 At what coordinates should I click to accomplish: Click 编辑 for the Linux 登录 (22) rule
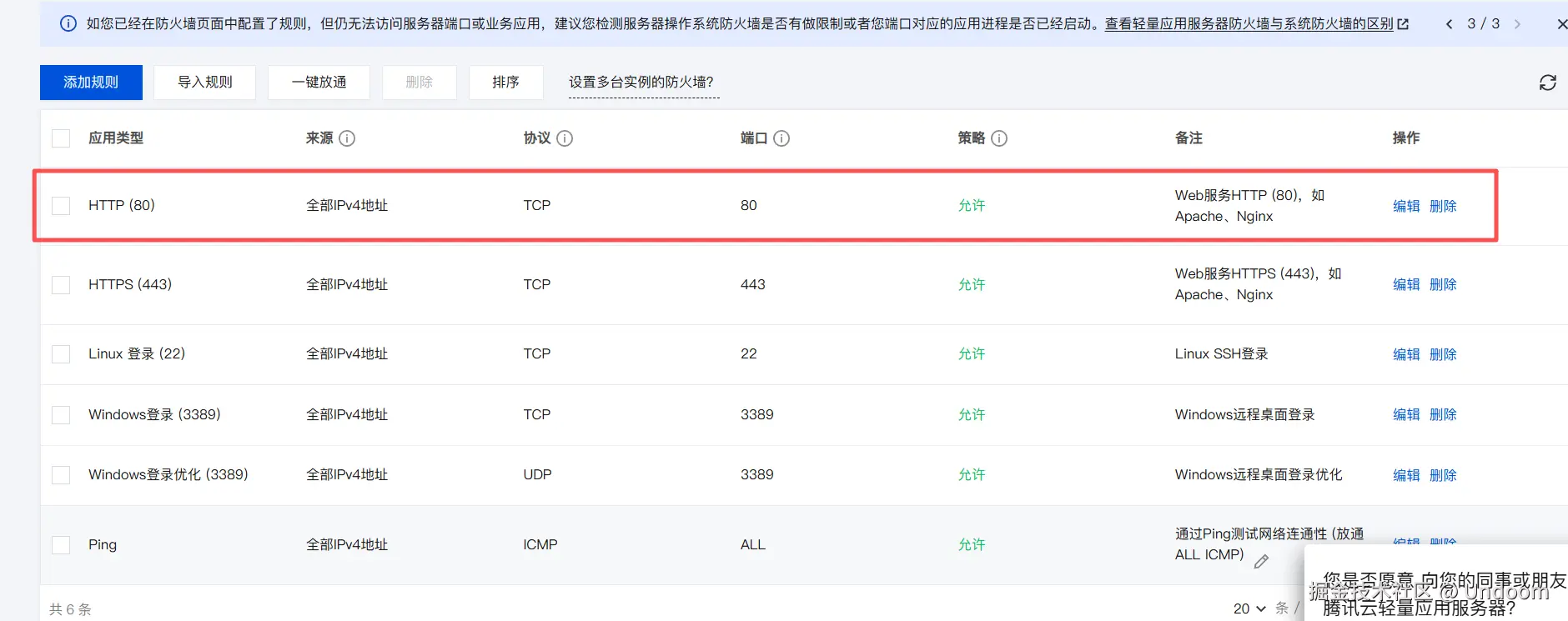[1406, 354]
